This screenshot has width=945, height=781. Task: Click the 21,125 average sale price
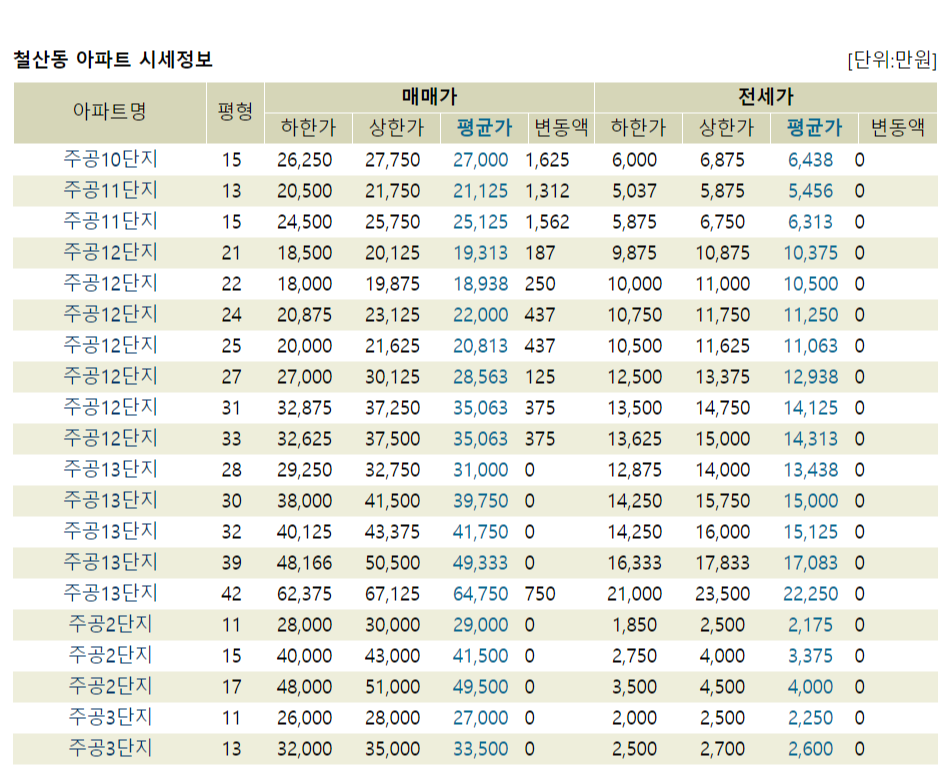480,191
